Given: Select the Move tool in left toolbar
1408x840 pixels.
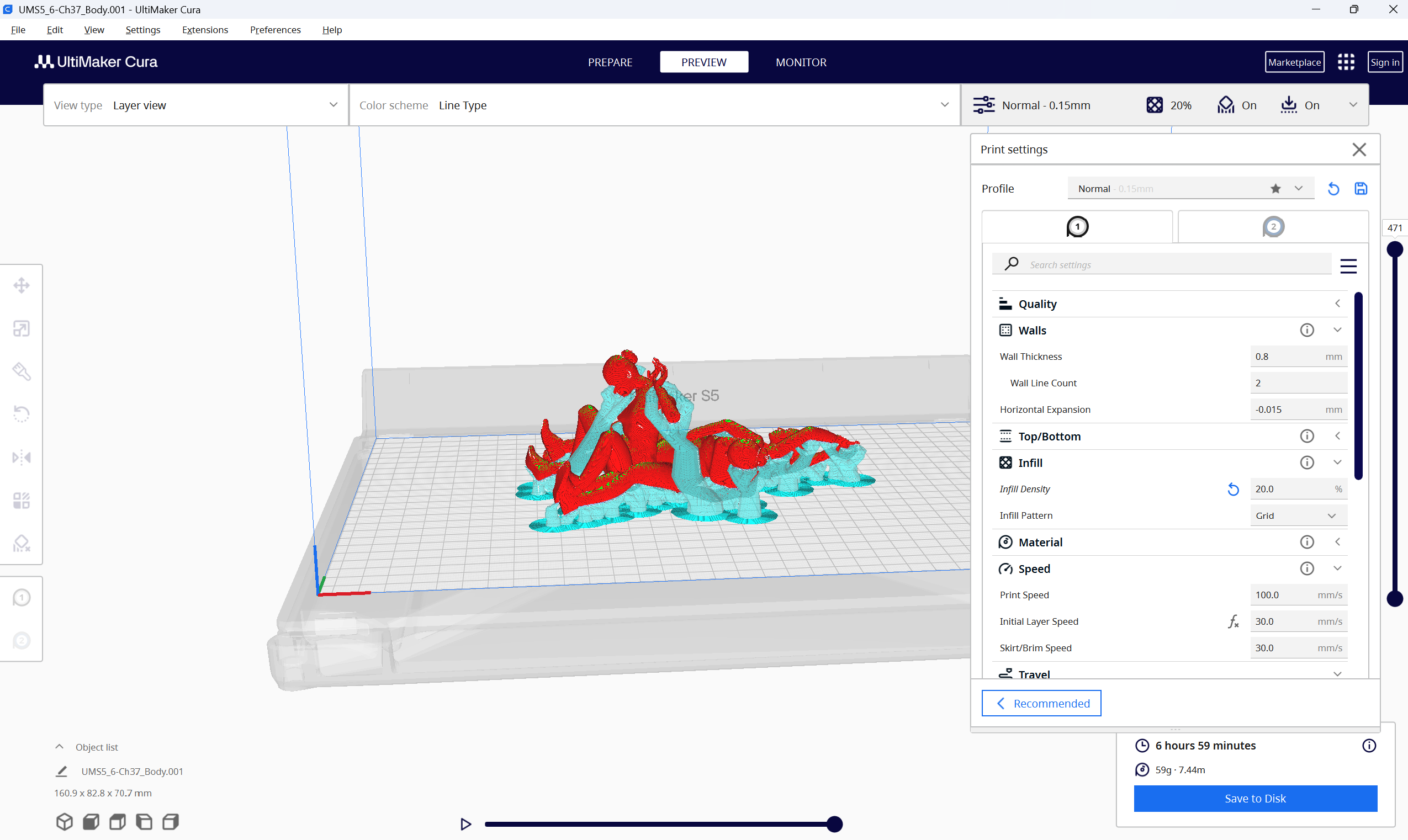Looking at the screenshot, I should 22,285.
